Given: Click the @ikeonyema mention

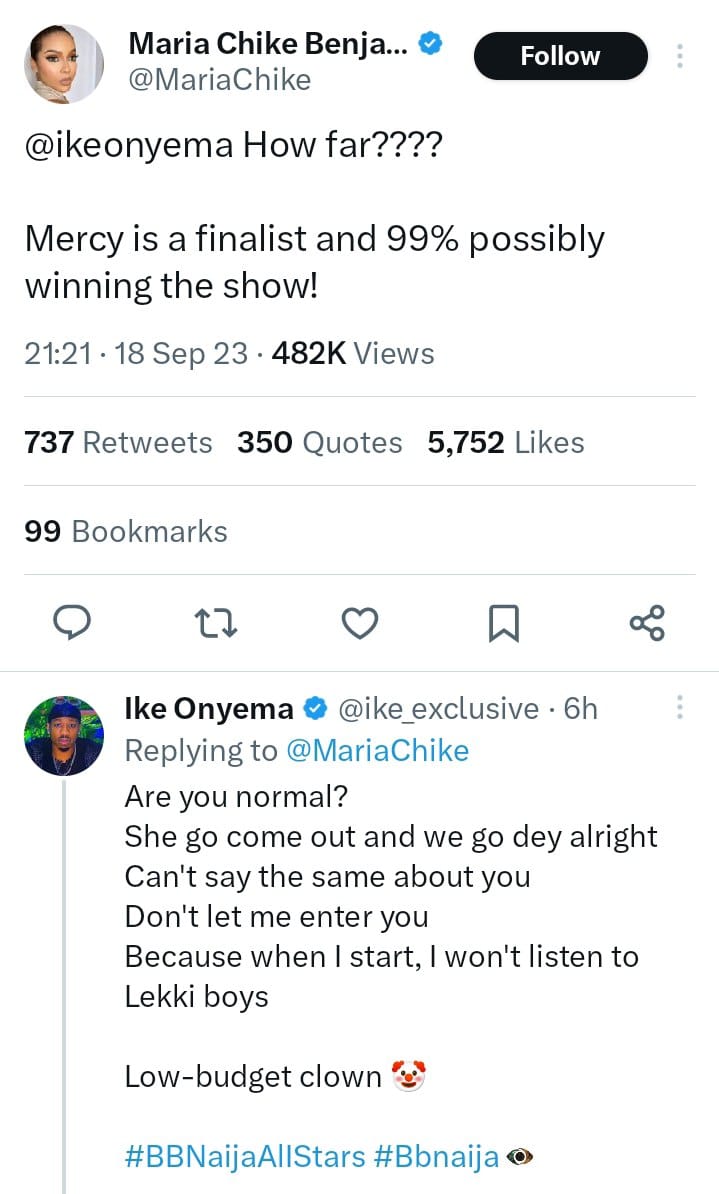Looking at the screenshot, I should coord(129,146).
